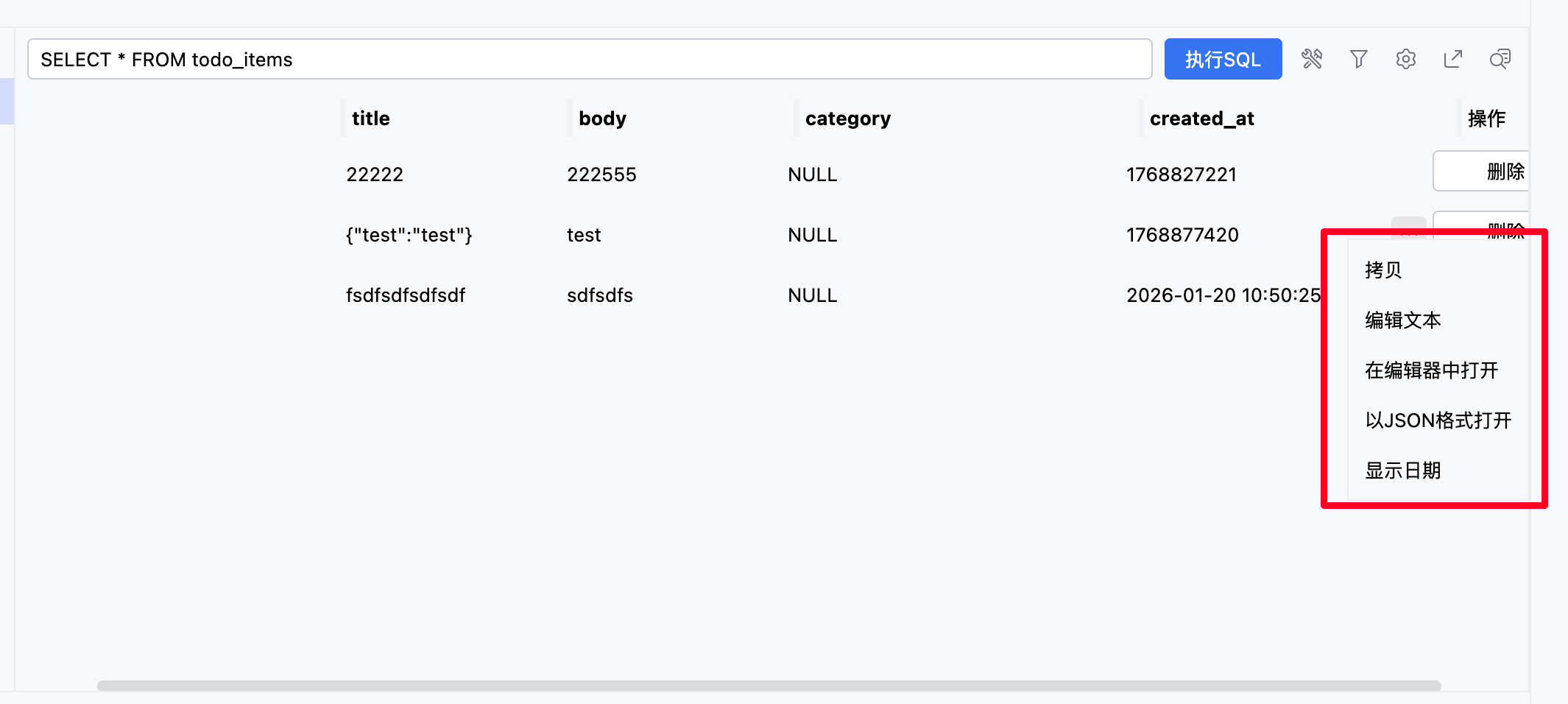
Task: Click the body column header
Action: (602, 119)
